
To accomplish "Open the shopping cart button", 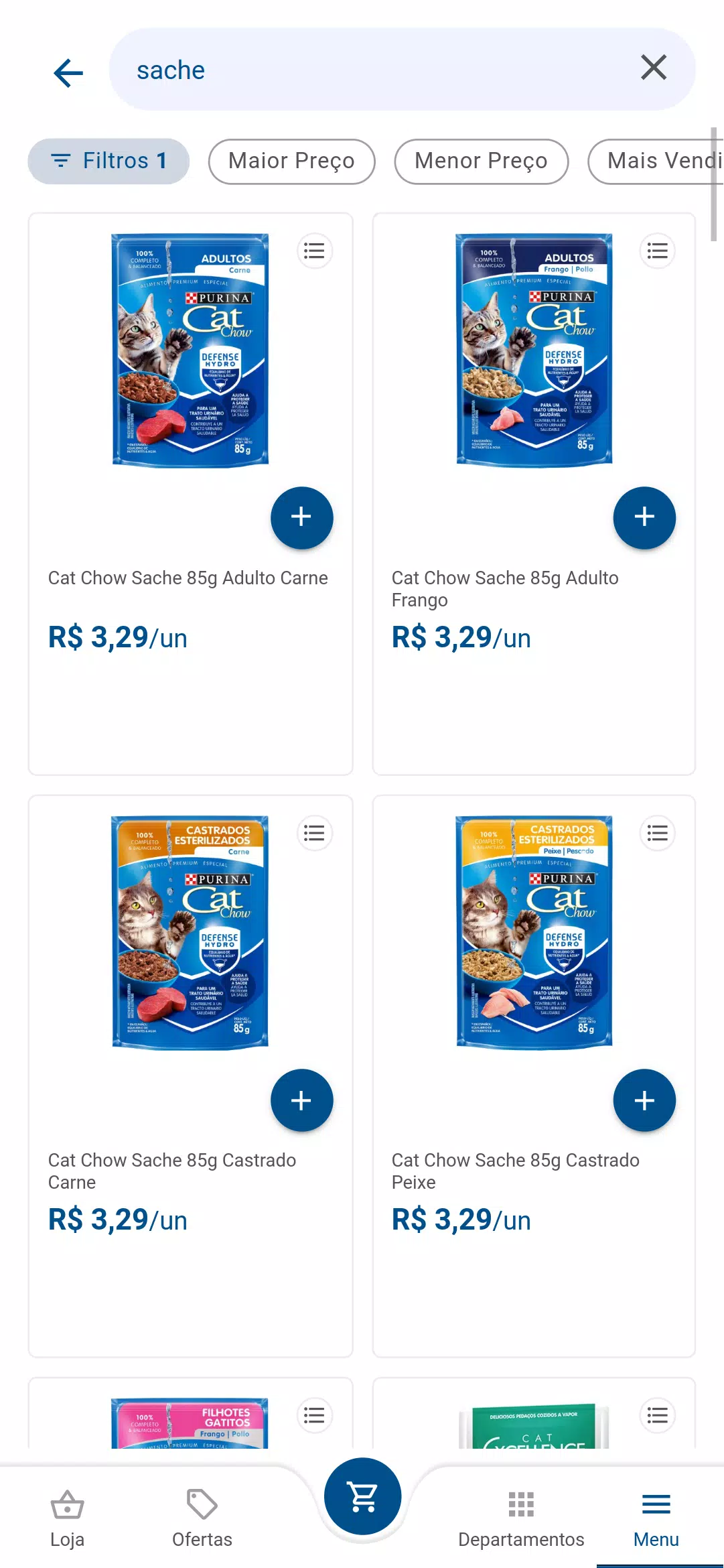I will click(x=362, y=1496).
